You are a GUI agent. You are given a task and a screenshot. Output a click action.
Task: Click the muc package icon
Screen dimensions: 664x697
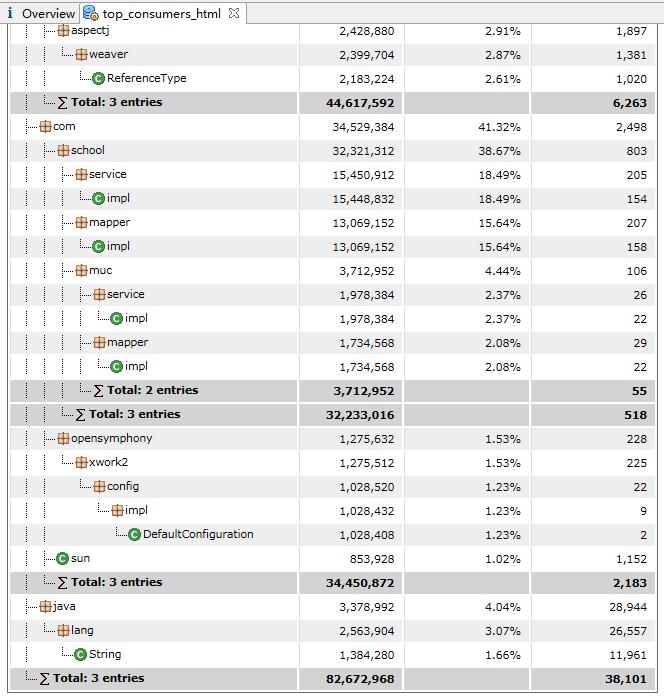81,270
